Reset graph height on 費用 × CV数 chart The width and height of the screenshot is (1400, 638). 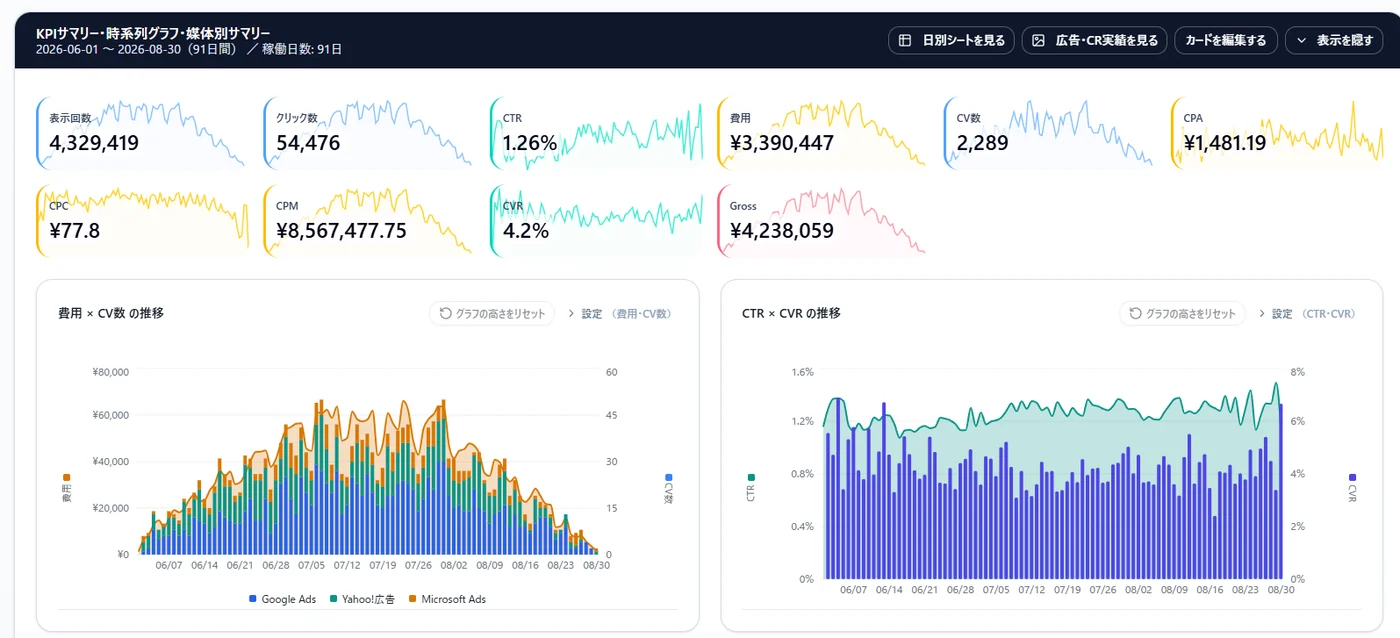coord(492,313)
